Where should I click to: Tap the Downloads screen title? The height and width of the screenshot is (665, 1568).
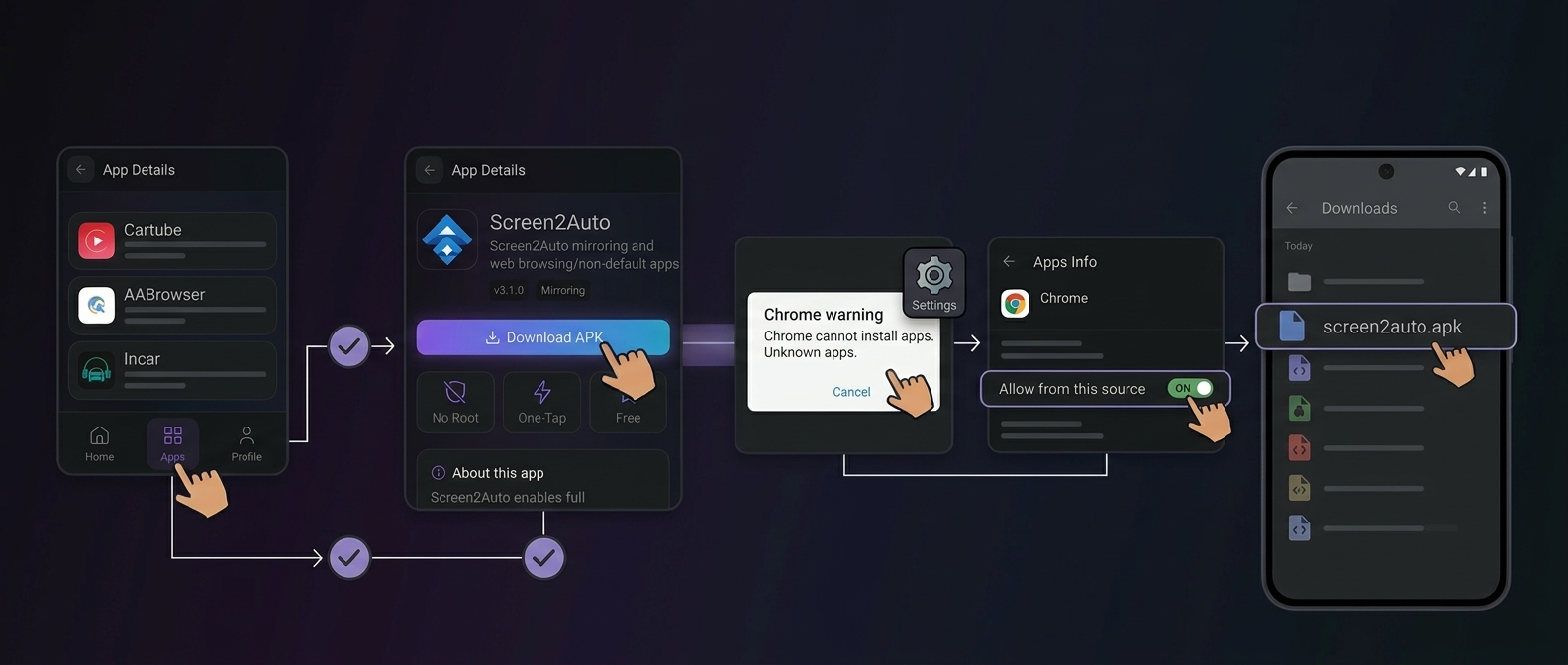click(x=1359, y=208)
